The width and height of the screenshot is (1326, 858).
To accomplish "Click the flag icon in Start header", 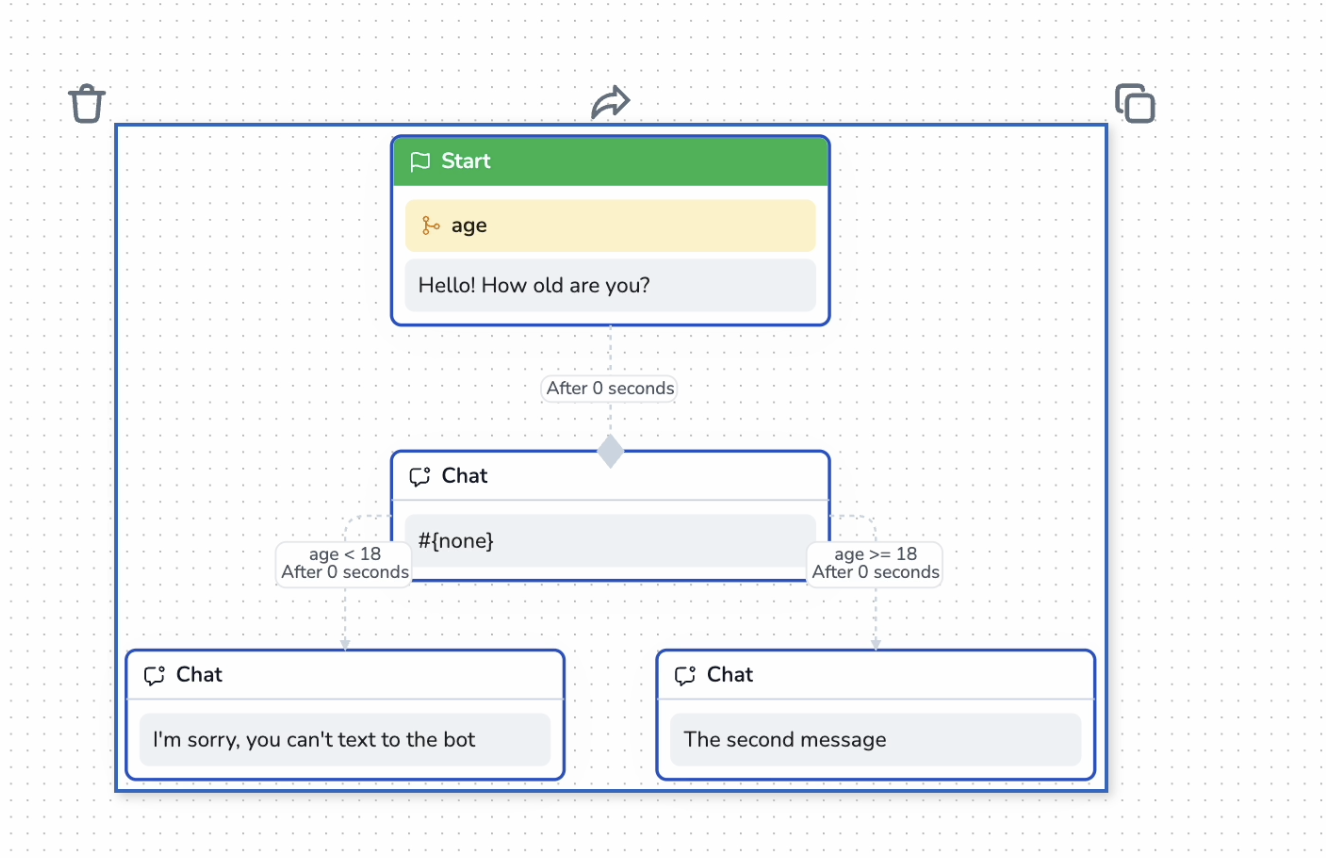I will click(420, 162).
